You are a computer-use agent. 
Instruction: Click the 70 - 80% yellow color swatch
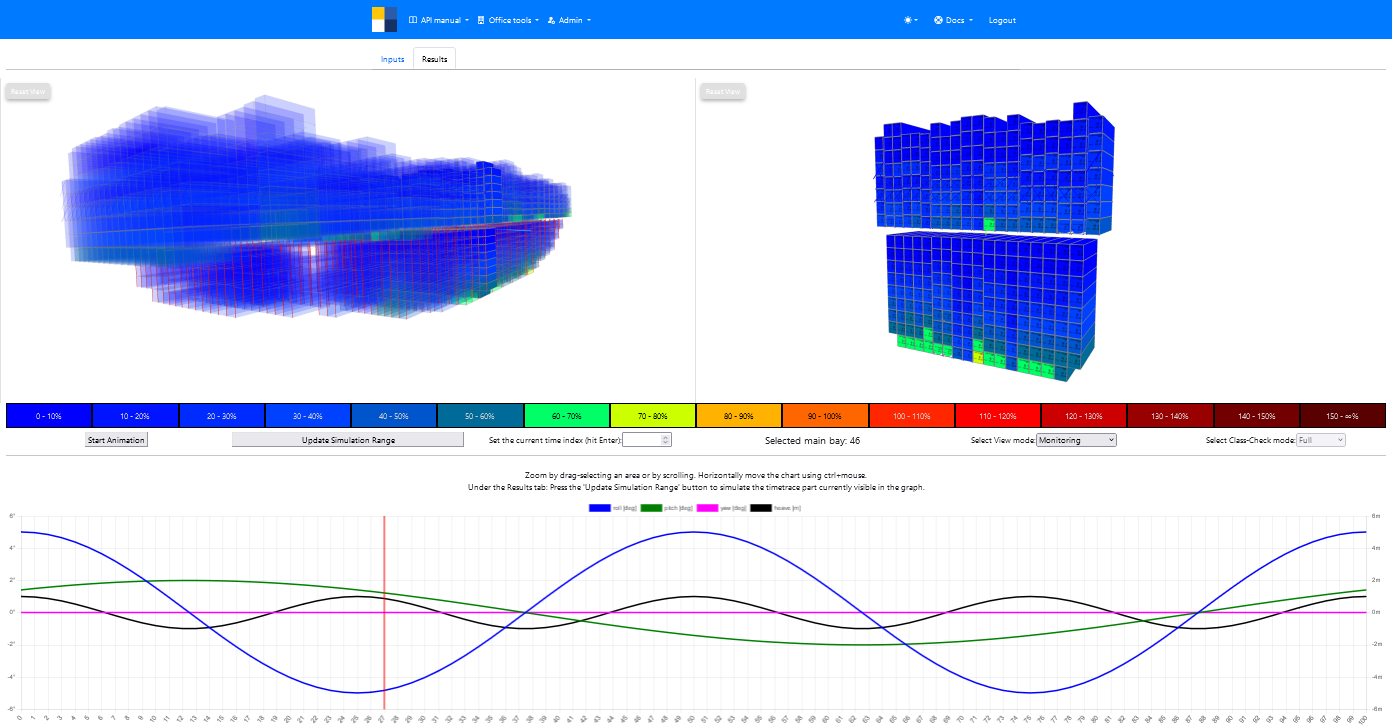pos(653,415)
